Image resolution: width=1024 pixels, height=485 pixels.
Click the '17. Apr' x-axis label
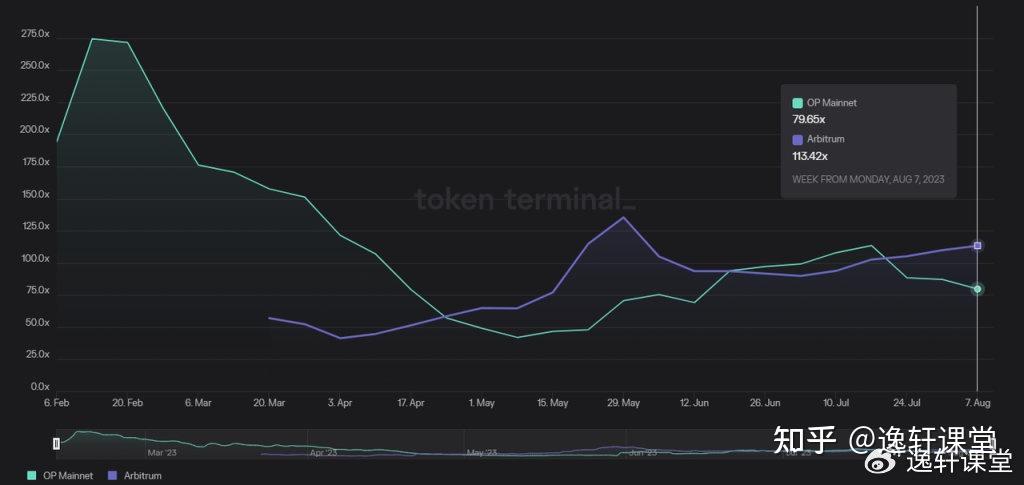pyautogui.click(x=410, y=403)
